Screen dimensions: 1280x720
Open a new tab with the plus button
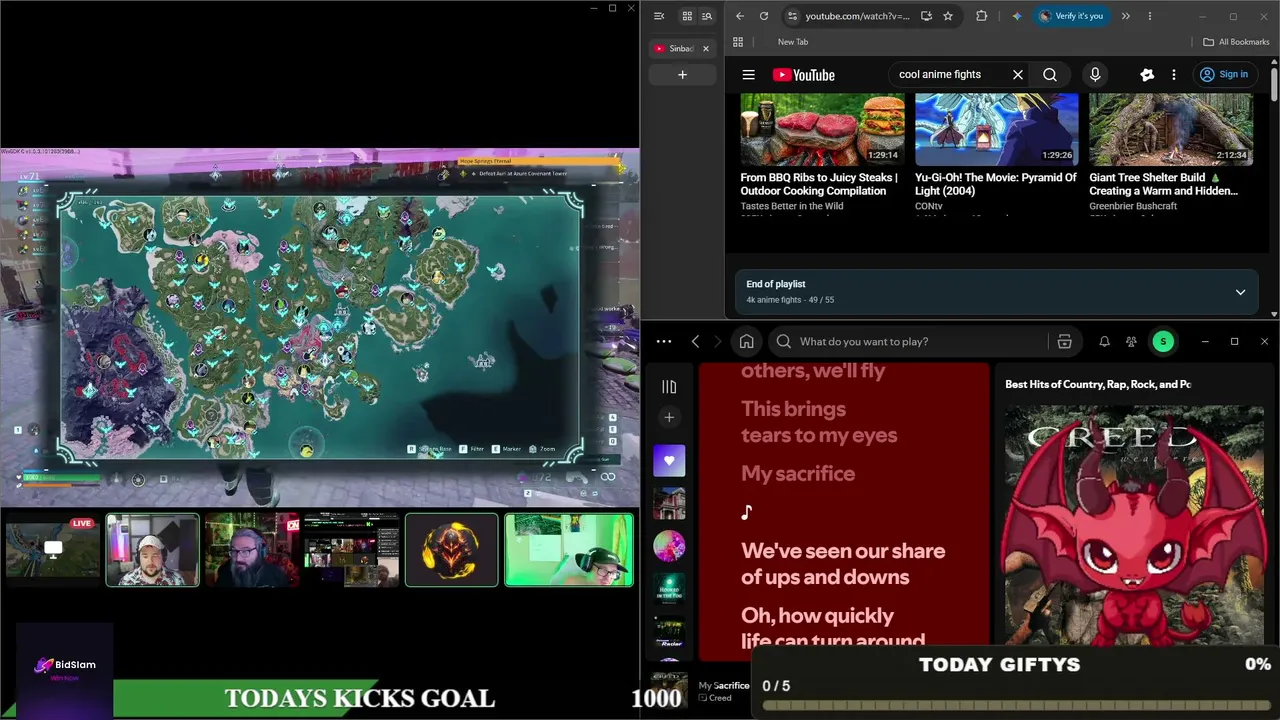pyautogui.click(x=682, y=75)
